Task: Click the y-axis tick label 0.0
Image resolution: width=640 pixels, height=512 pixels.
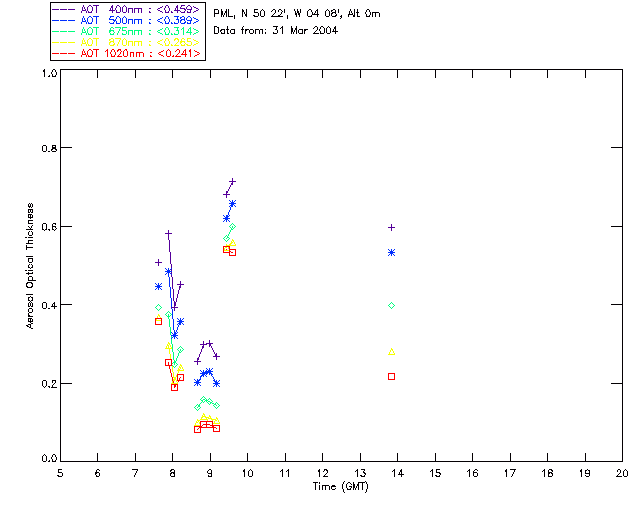Action: coord(49,459)
